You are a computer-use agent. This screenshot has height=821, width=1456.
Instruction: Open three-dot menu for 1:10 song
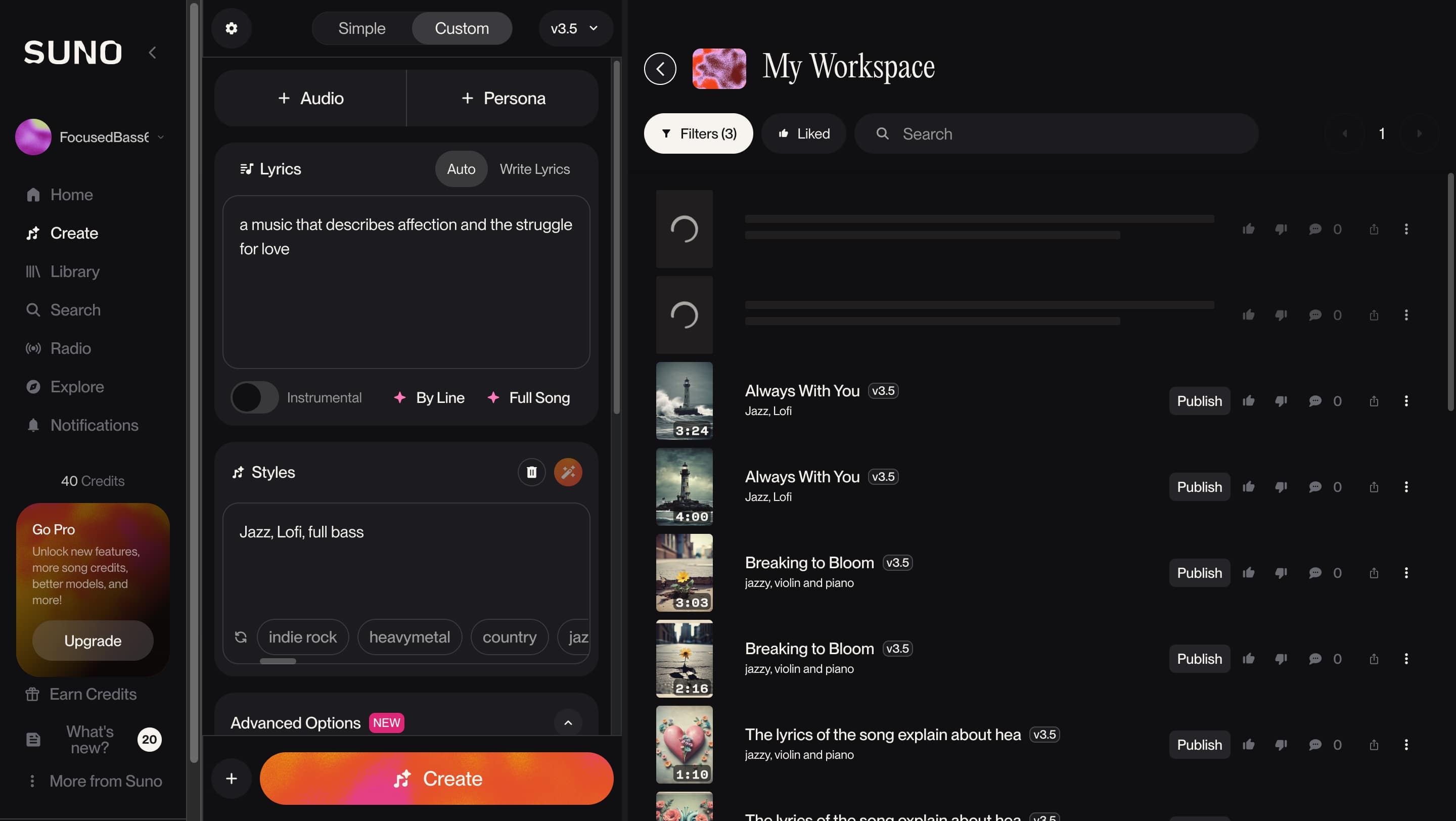(1405, 744)
